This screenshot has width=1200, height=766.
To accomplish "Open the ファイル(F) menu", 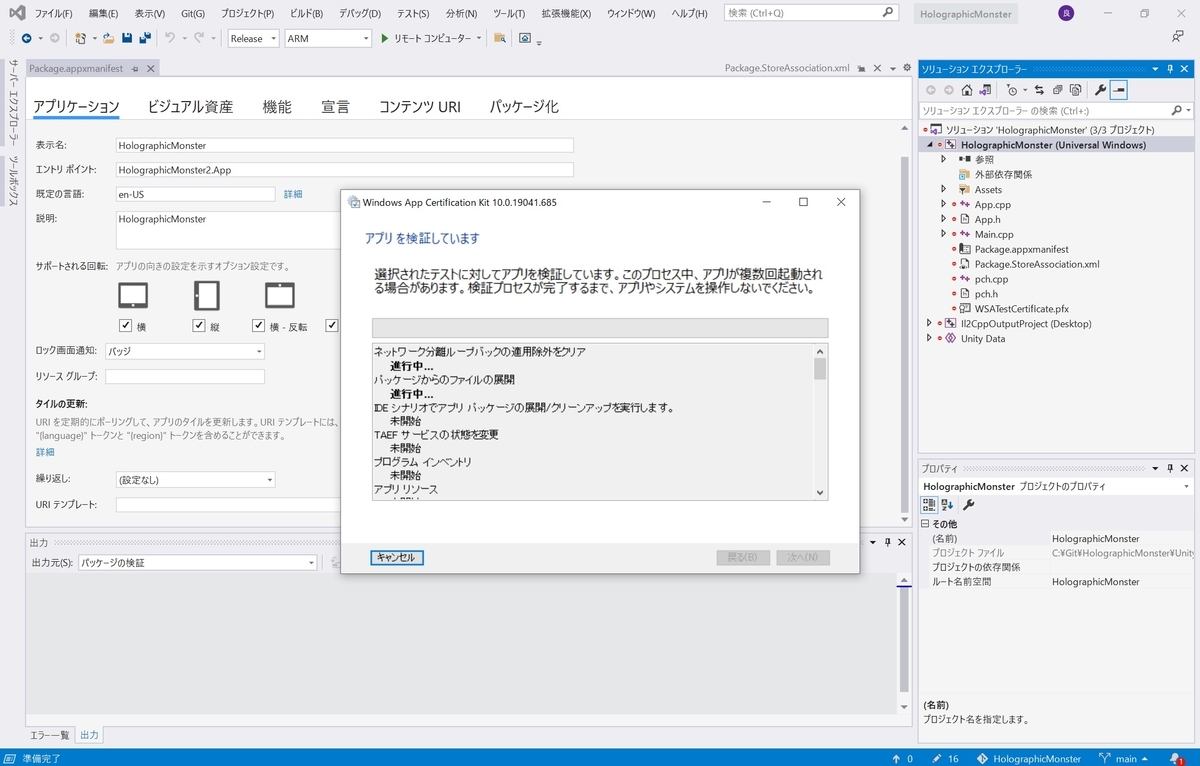I will click(54, 14).
